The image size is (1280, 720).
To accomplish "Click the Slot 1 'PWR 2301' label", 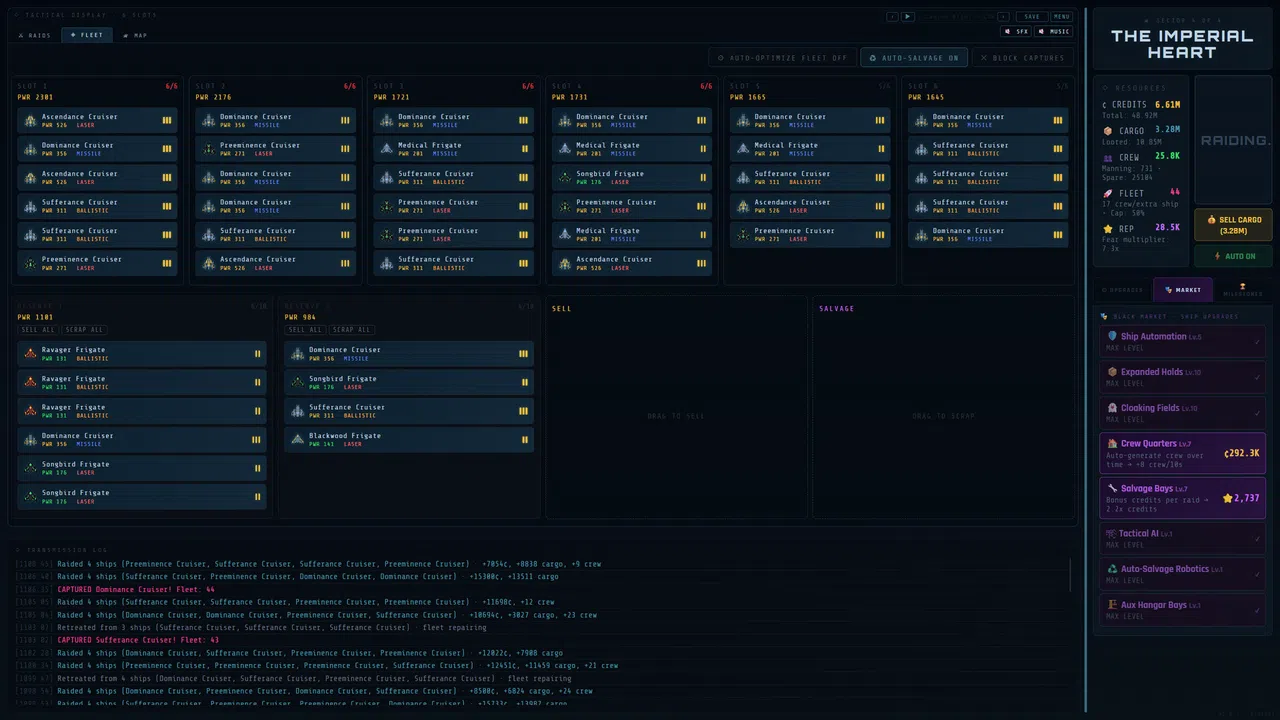I will [x=35, y=97].
